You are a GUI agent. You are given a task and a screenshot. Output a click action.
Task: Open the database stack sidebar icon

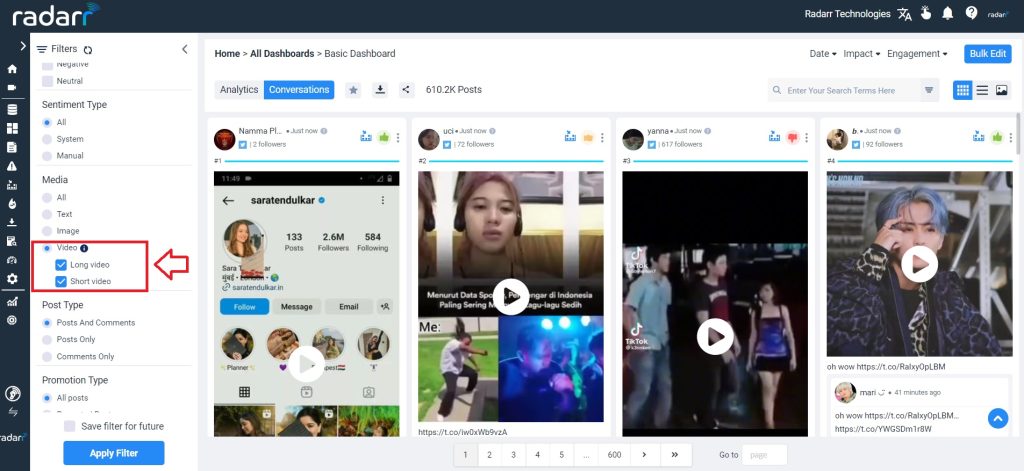point(12,109)
